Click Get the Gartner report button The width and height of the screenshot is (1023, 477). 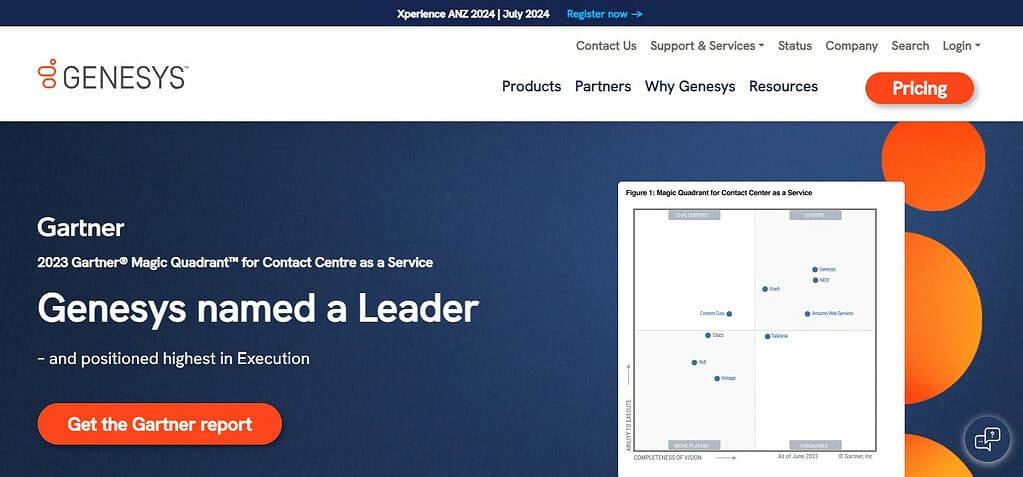[160, 424]
